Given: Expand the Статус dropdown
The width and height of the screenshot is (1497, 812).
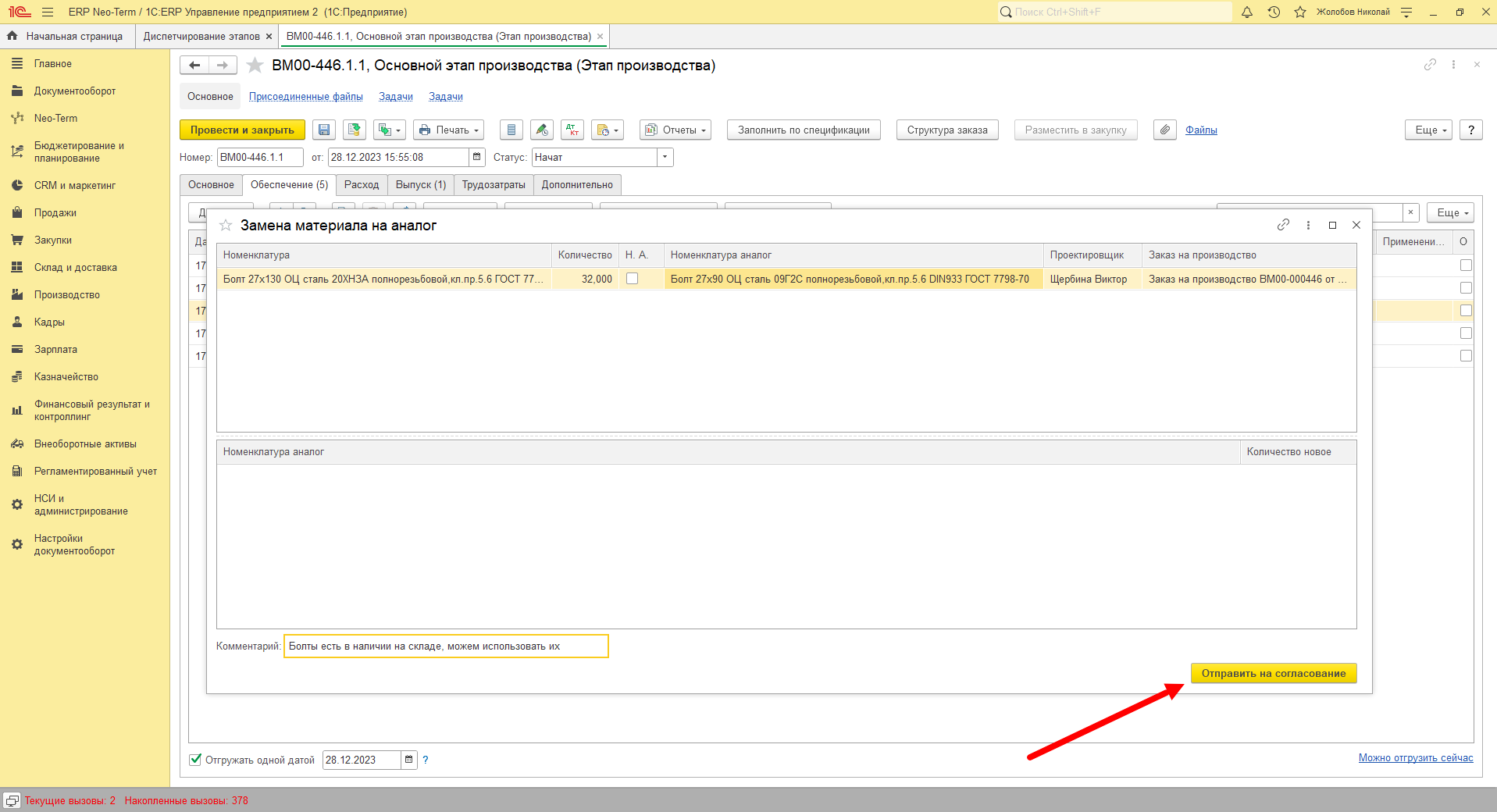Looking at the screenshot, I should [665, 157].
